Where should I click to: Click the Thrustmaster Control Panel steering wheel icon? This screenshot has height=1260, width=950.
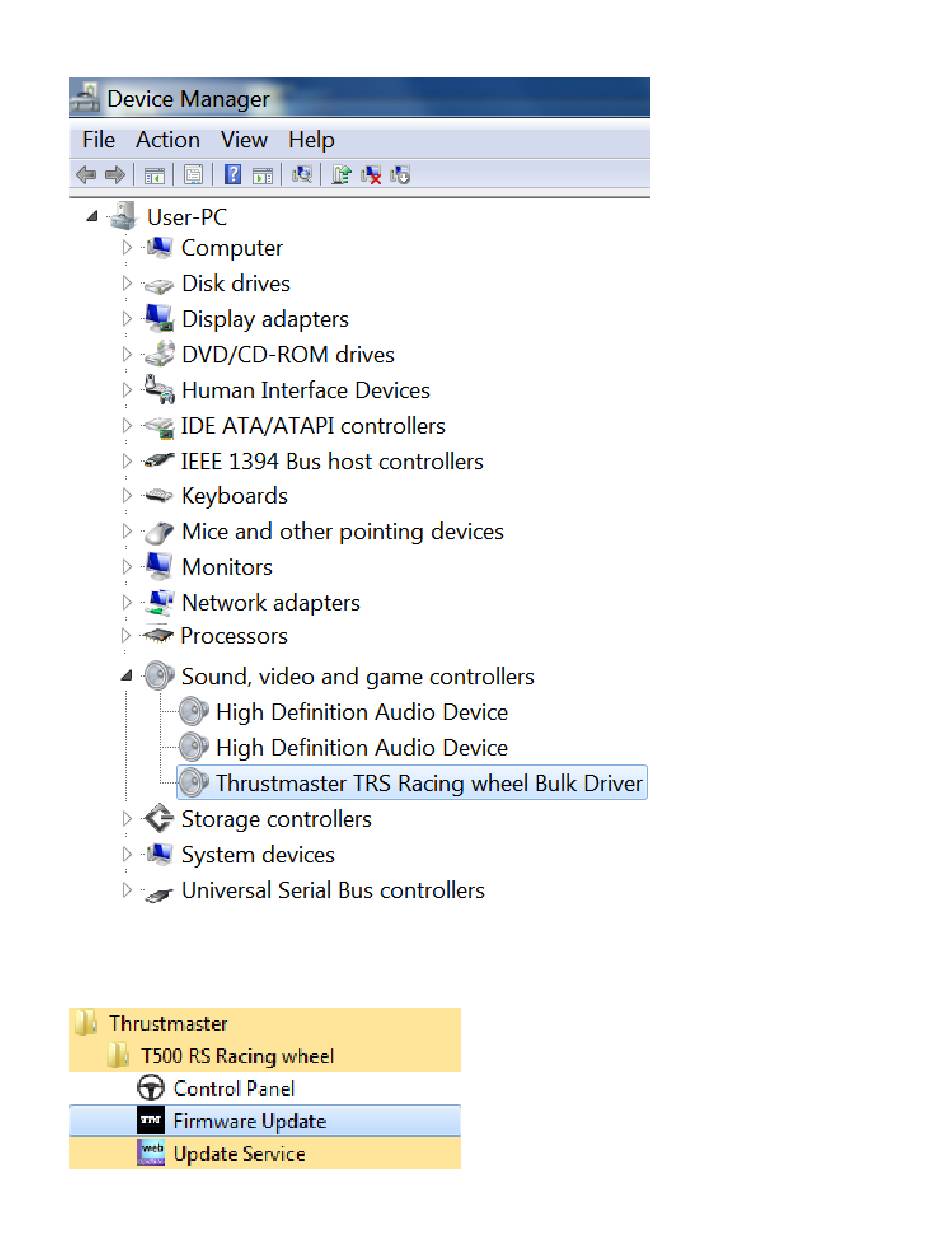pyautogui.click(x=151, y=1088)
